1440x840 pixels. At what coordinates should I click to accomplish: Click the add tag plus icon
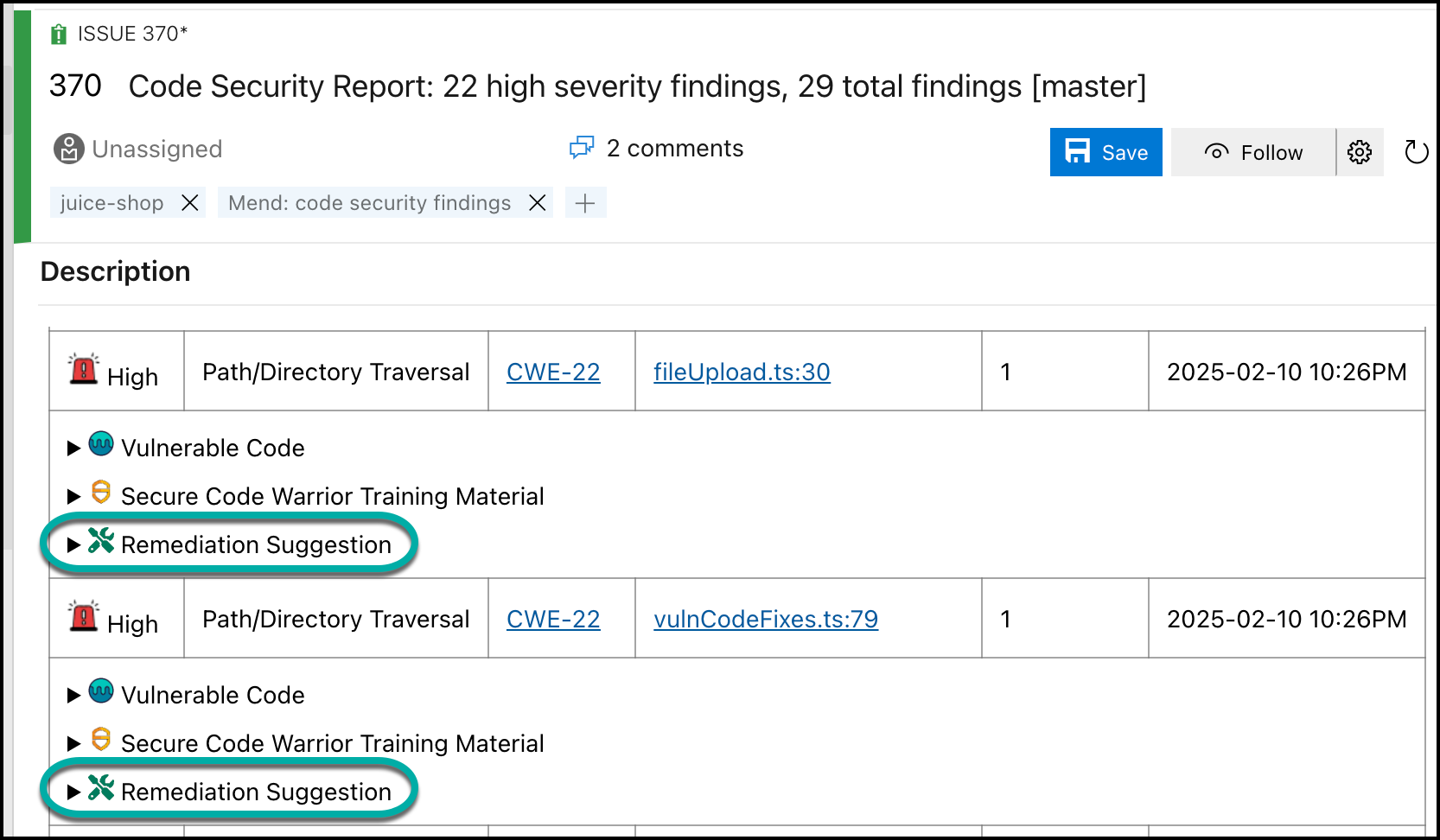point(585,203)
